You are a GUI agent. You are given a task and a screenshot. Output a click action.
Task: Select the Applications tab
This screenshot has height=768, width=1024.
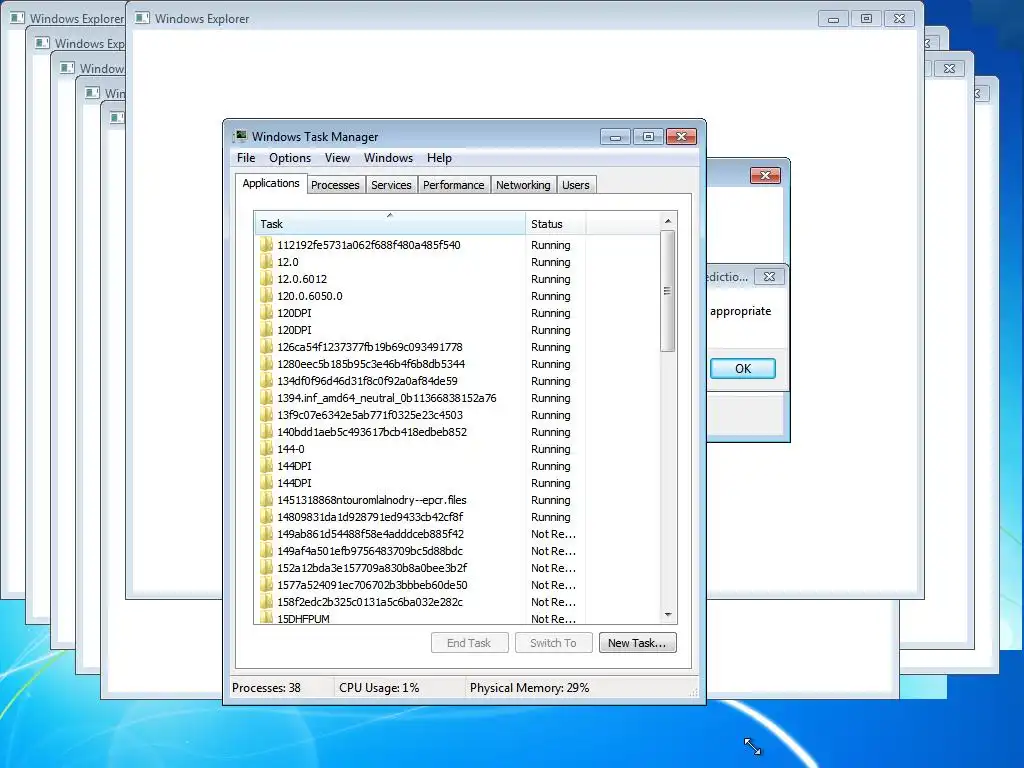coord(270,184)
